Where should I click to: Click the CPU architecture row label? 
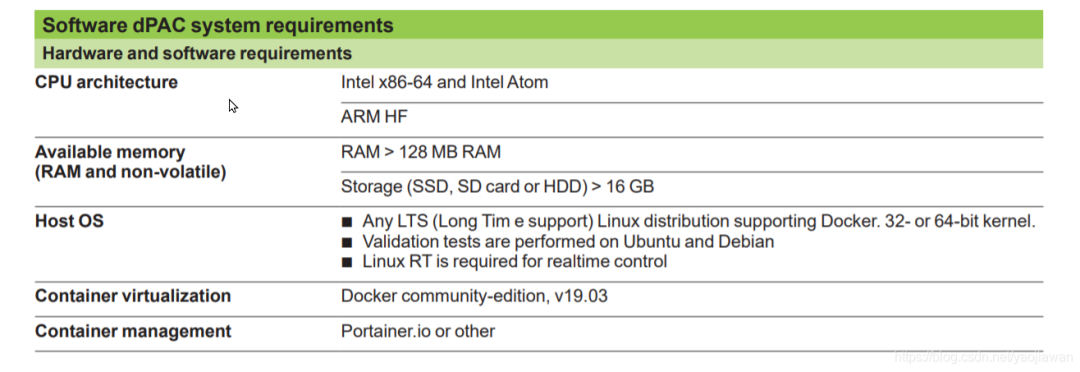click(x=106, y=82)
